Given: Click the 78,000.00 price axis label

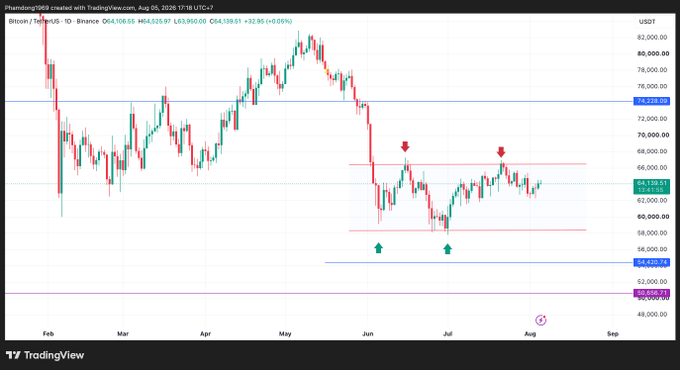Looking at the screenshot, I should click(x=652, y=70).
